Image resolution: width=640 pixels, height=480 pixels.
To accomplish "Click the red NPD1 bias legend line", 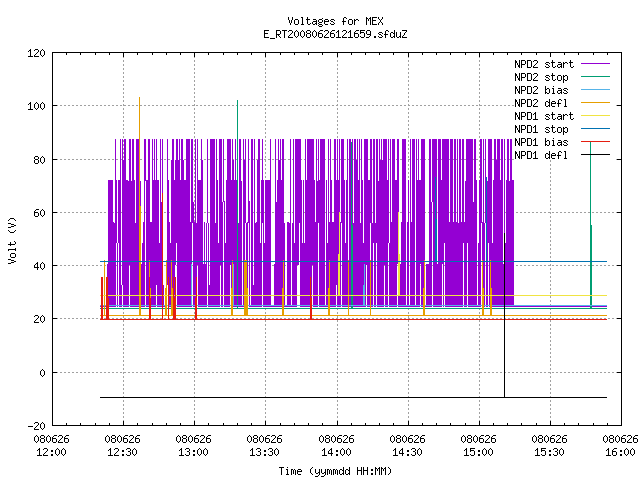I will point(596,142).
